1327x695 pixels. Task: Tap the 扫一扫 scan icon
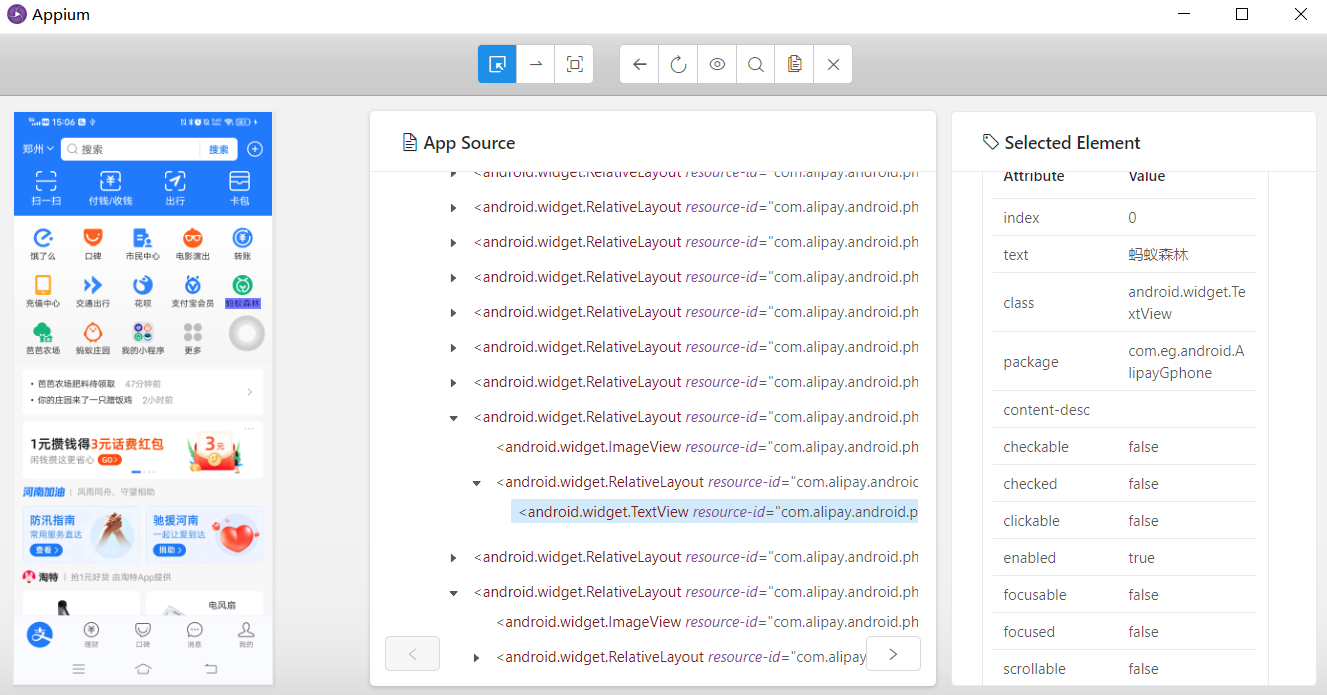(46, 181)
